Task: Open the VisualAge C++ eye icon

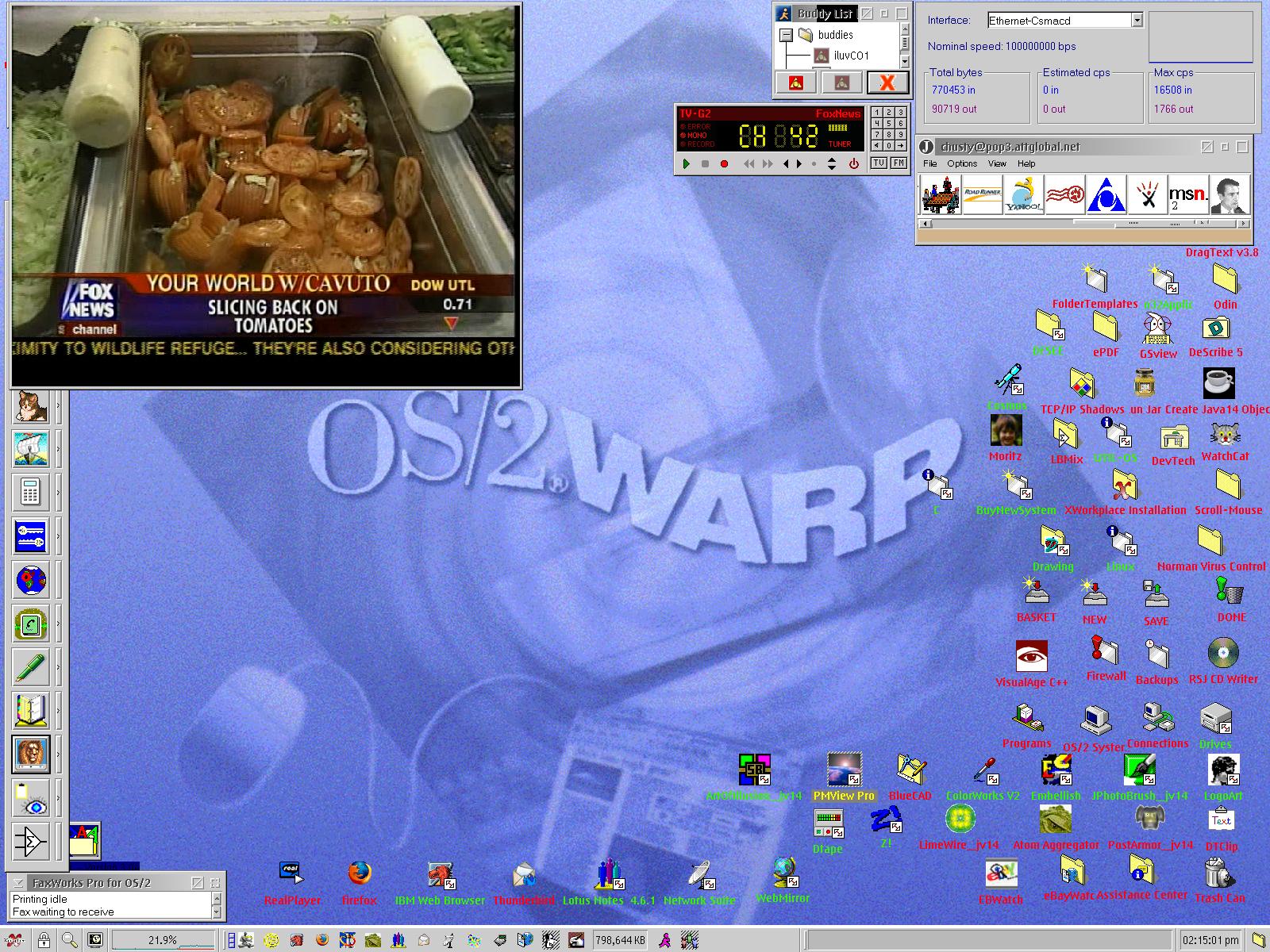Action: 1032,655
